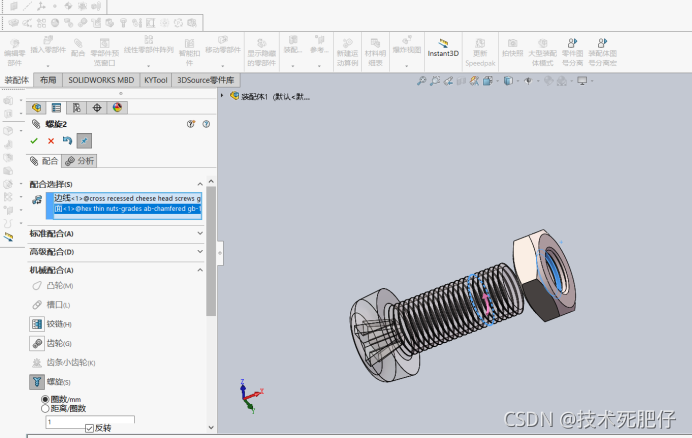Click the scrollbar up arrow in PropertyManager

(211, 181)
